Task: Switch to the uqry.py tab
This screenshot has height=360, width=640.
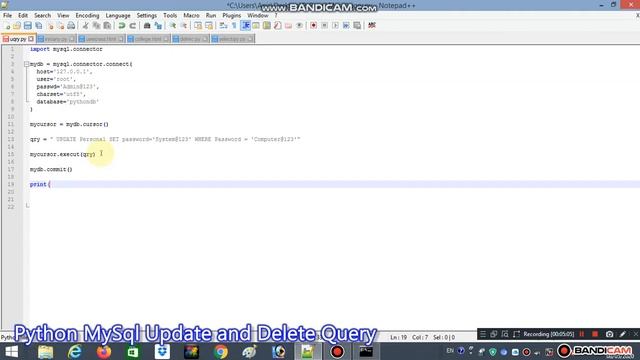Action: (18, 39)
